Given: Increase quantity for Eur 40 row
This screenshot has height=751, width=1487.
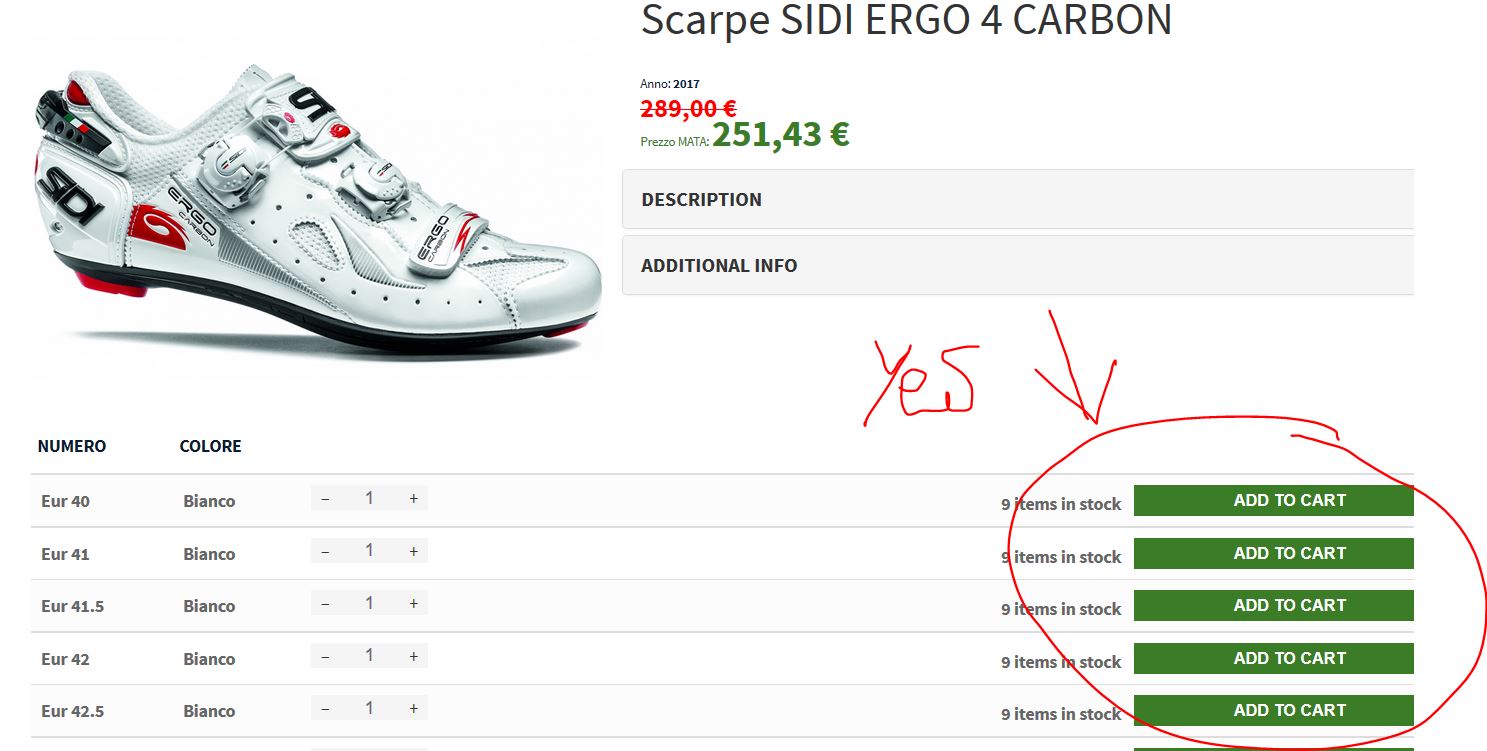Looking at the screenshot, I should click(413, 498).
